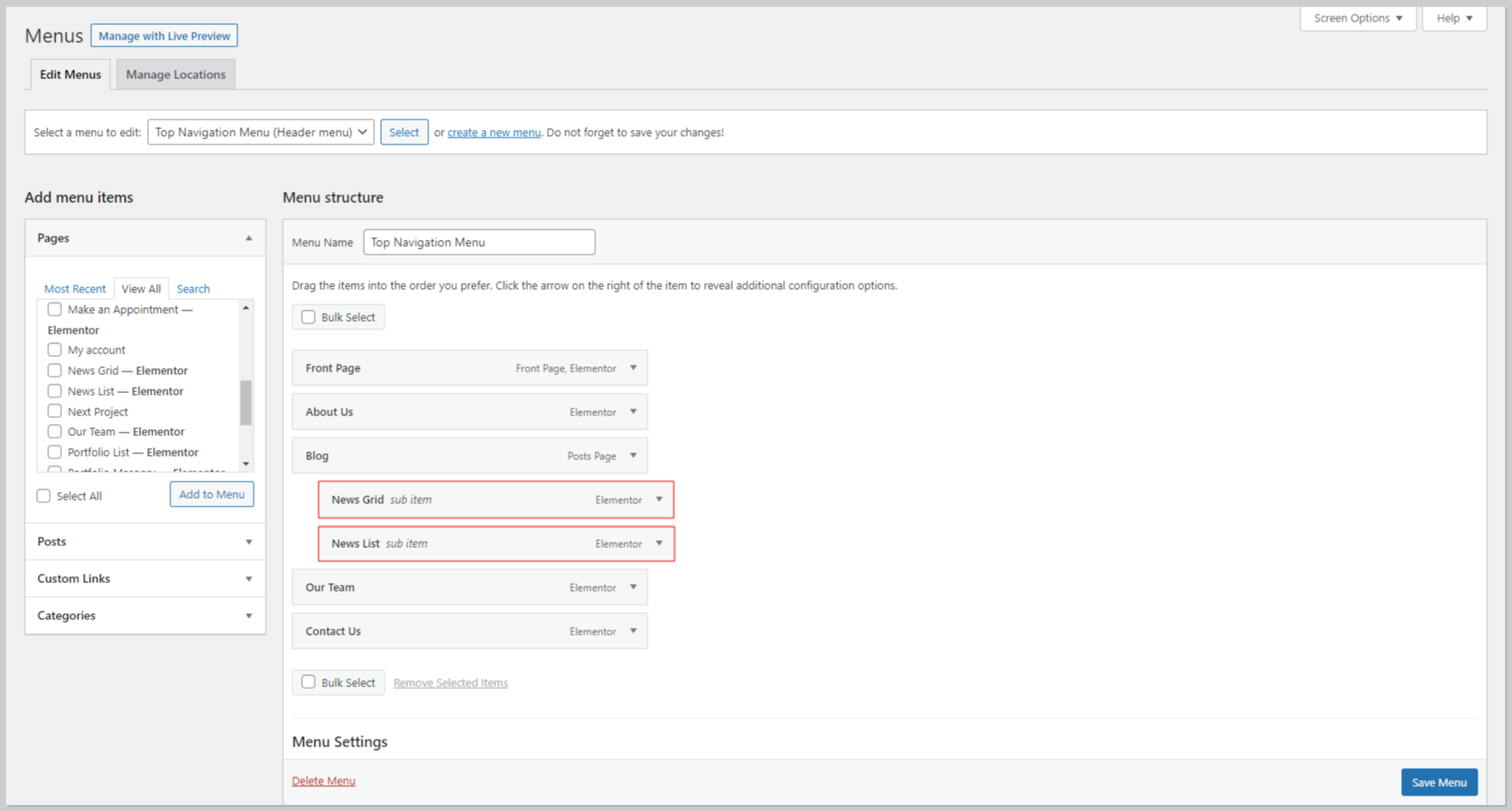Open the Most Recent pages tab
The height and width of the screenshot is (811, 1512).
75,289
